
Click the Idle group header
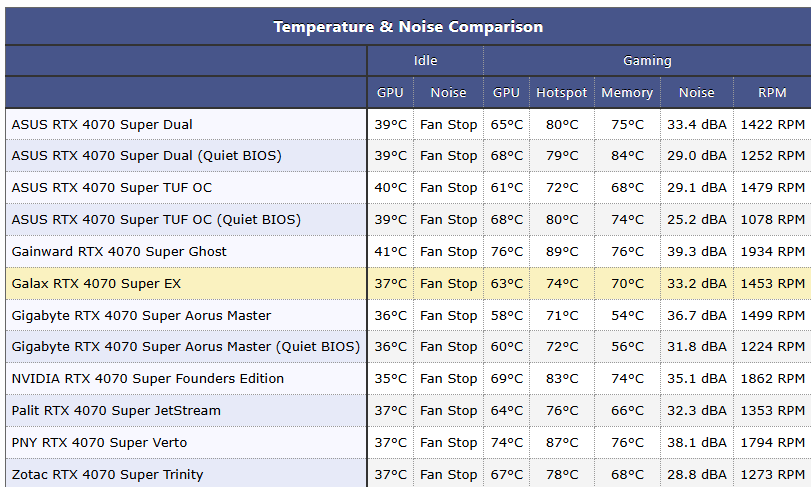tap(425, 61)
